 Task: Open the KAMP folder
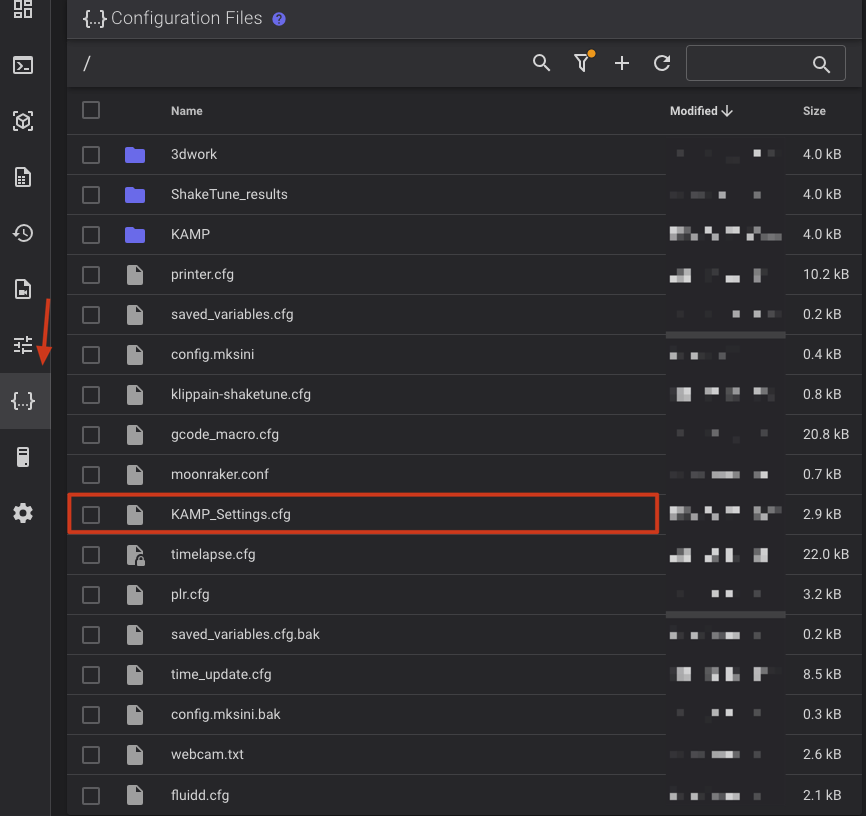point(190,234)
